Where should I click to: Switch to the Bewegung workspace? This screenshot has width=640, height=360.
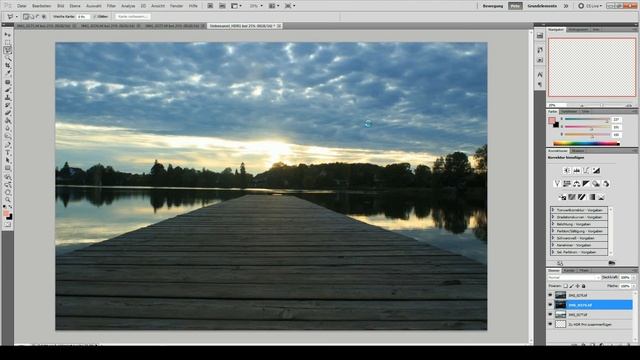(x=493, y=6)
